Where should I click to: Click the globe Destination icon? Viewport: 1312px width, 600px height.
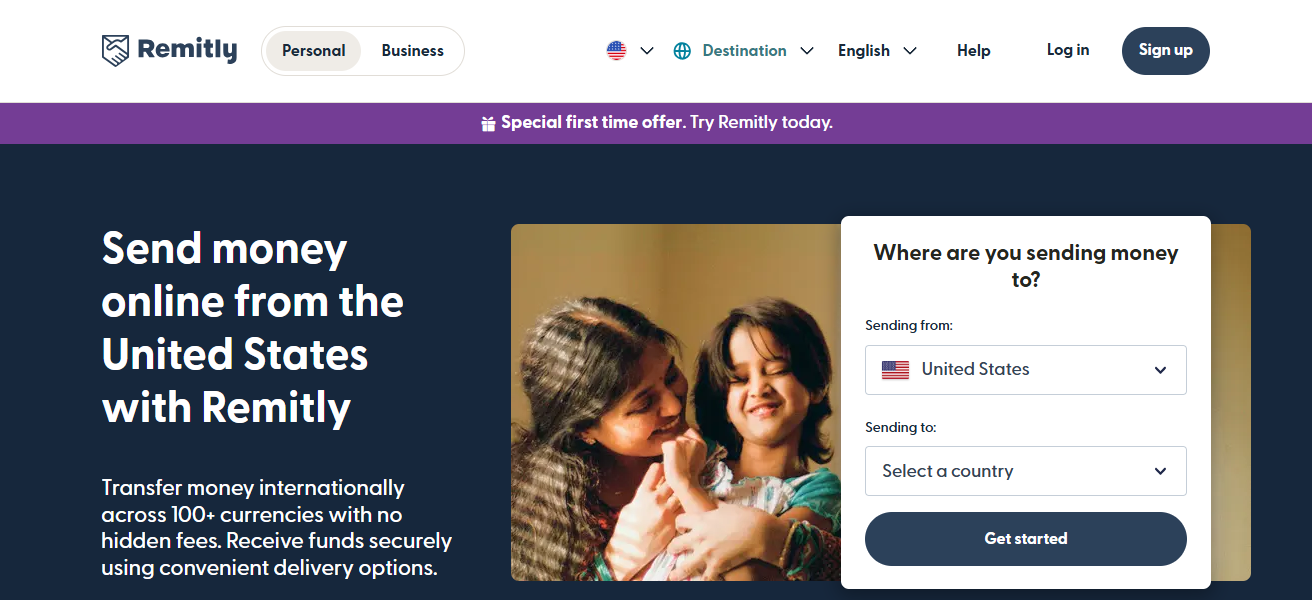coord(682,51)
